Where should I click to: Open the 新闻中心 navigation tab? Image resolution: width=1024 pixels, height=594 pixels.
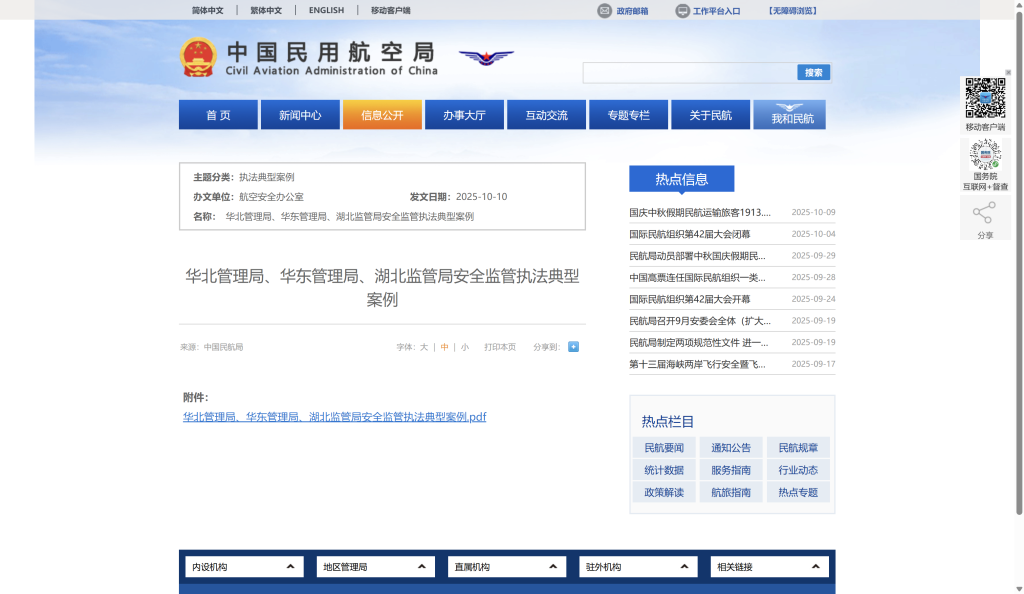click(x=300, y=115)
